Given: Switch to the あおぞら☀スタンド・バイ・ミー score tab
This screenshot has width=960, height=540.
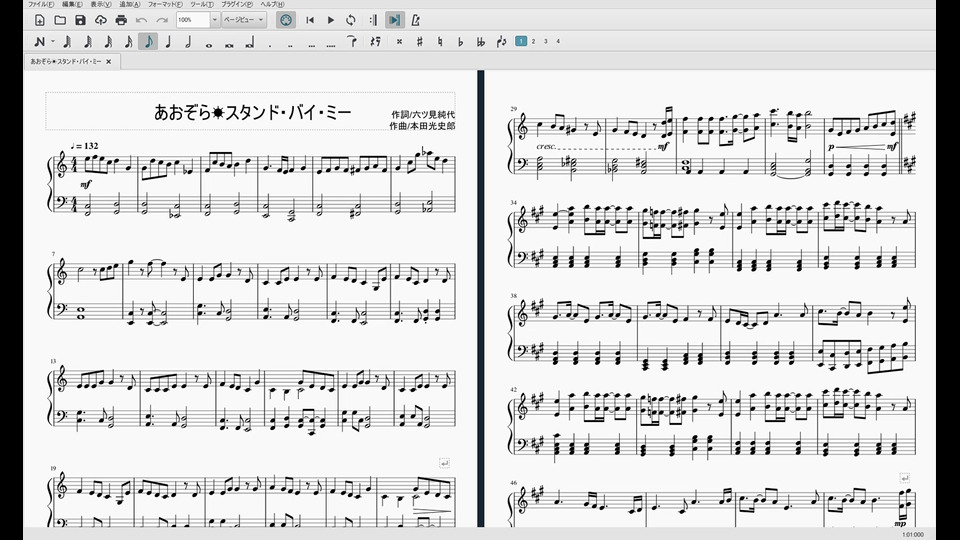Looking at the screenshot, I should [66, 61].
